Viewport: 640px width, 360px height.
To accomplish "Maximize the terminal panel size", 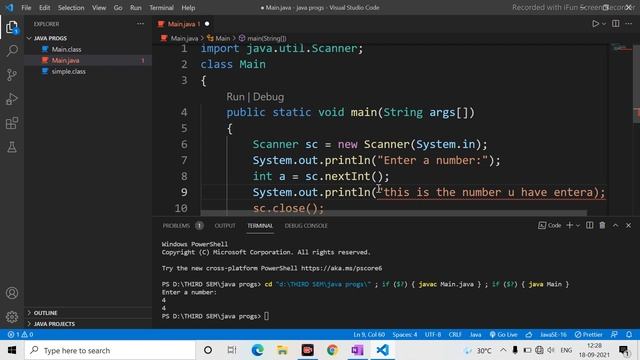I will (616, 225).
